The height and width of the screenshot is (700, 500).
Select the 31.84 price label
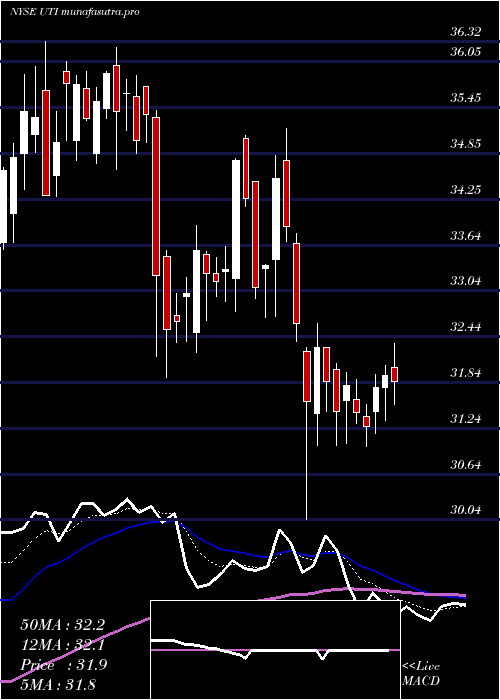(466, 373)
